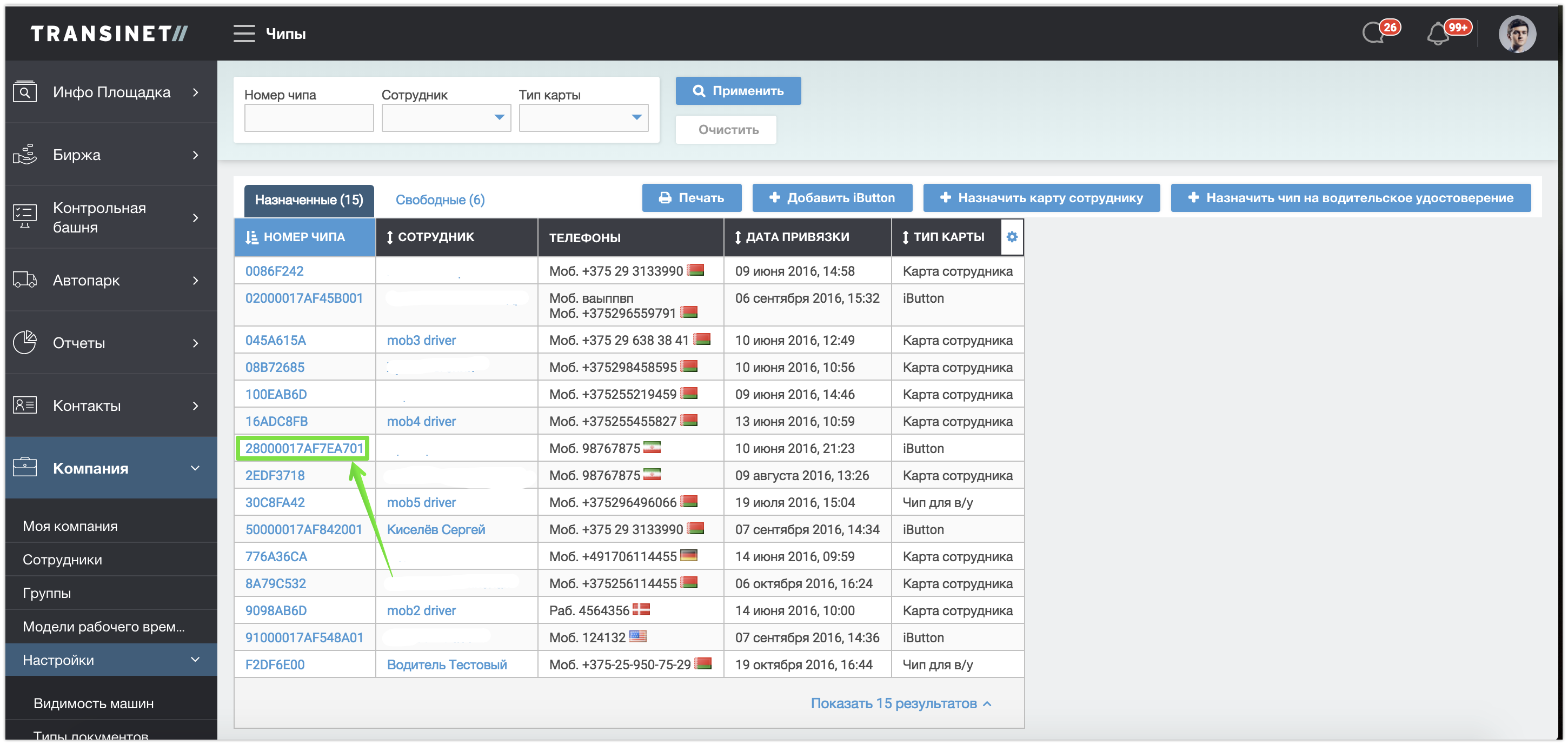
Task: Open chip 50000017AF842001 link
Action: pyautogui.click(x=303, y=529)
